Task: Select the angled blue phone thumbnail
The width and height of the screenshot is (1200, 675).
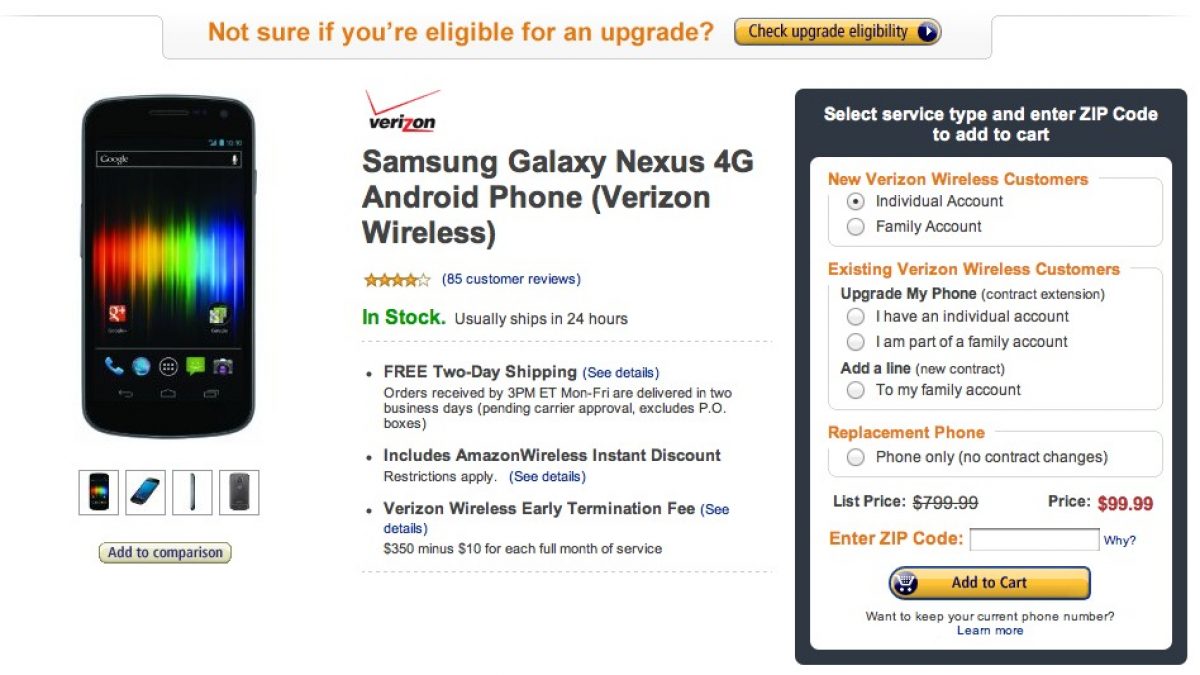Action: coord(145,492)
